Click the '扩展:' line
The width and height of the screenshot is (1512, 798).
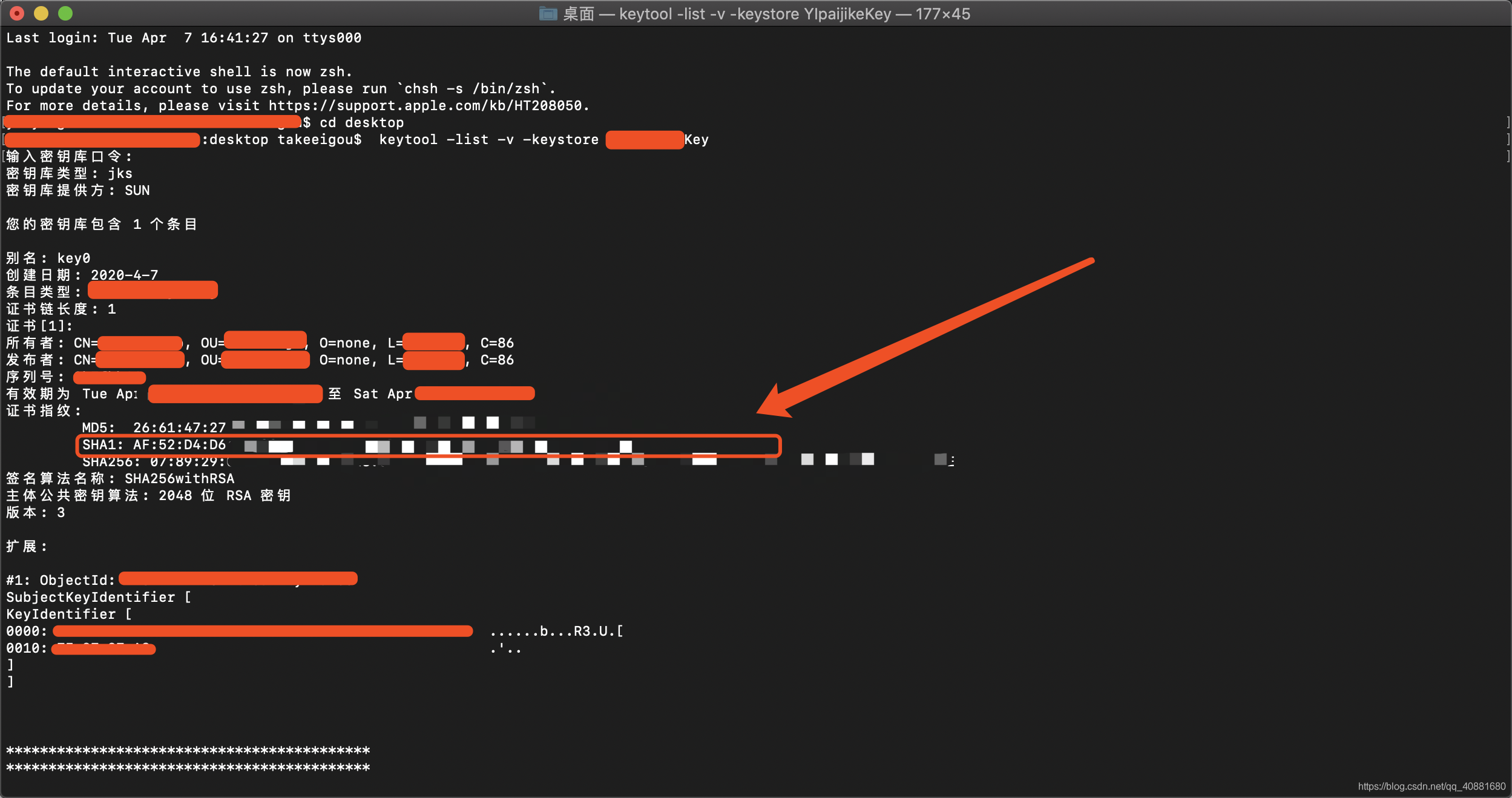27,546
